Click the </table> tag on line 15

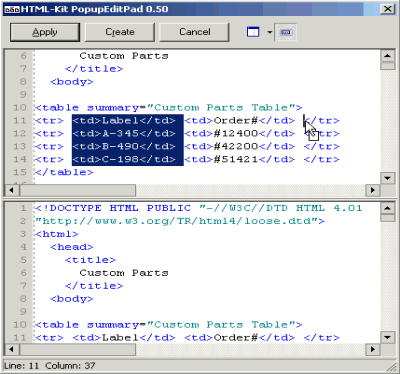(x=64, y=173)
